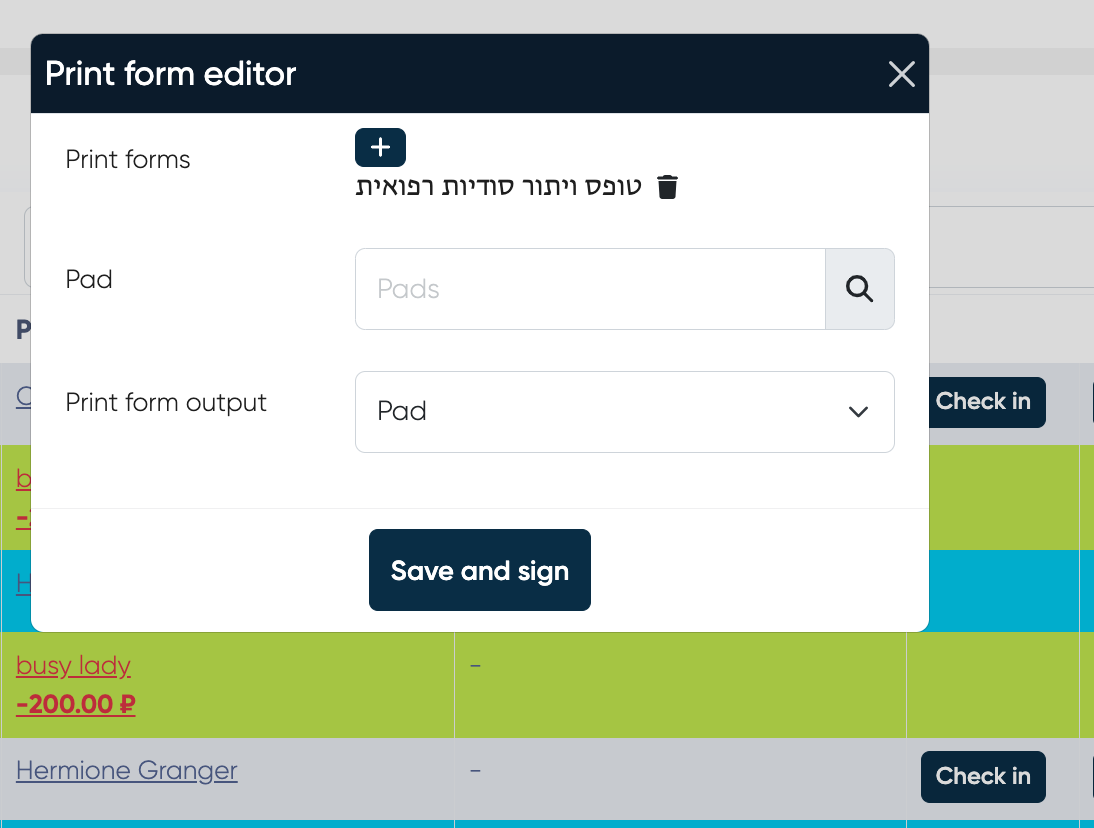The height and width of the screenshot is (828, 1094).
Task: Click the Print form editor title
Action: coord(171,74)
